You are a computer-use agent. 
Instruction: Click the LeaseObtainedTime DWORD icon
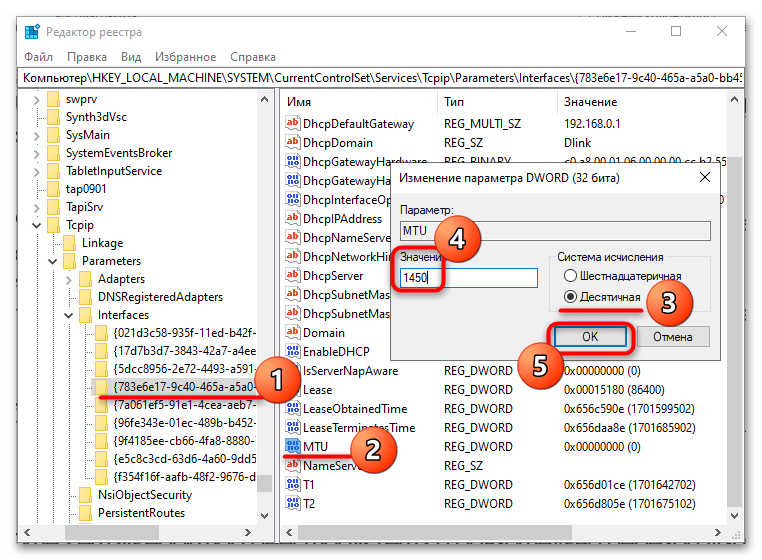293,408
